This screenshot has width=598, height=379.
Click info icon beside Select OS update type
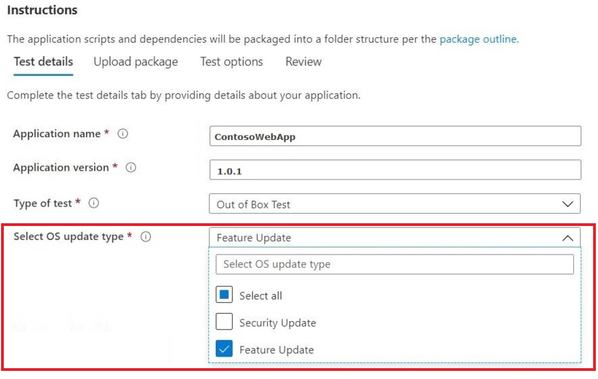146,237
